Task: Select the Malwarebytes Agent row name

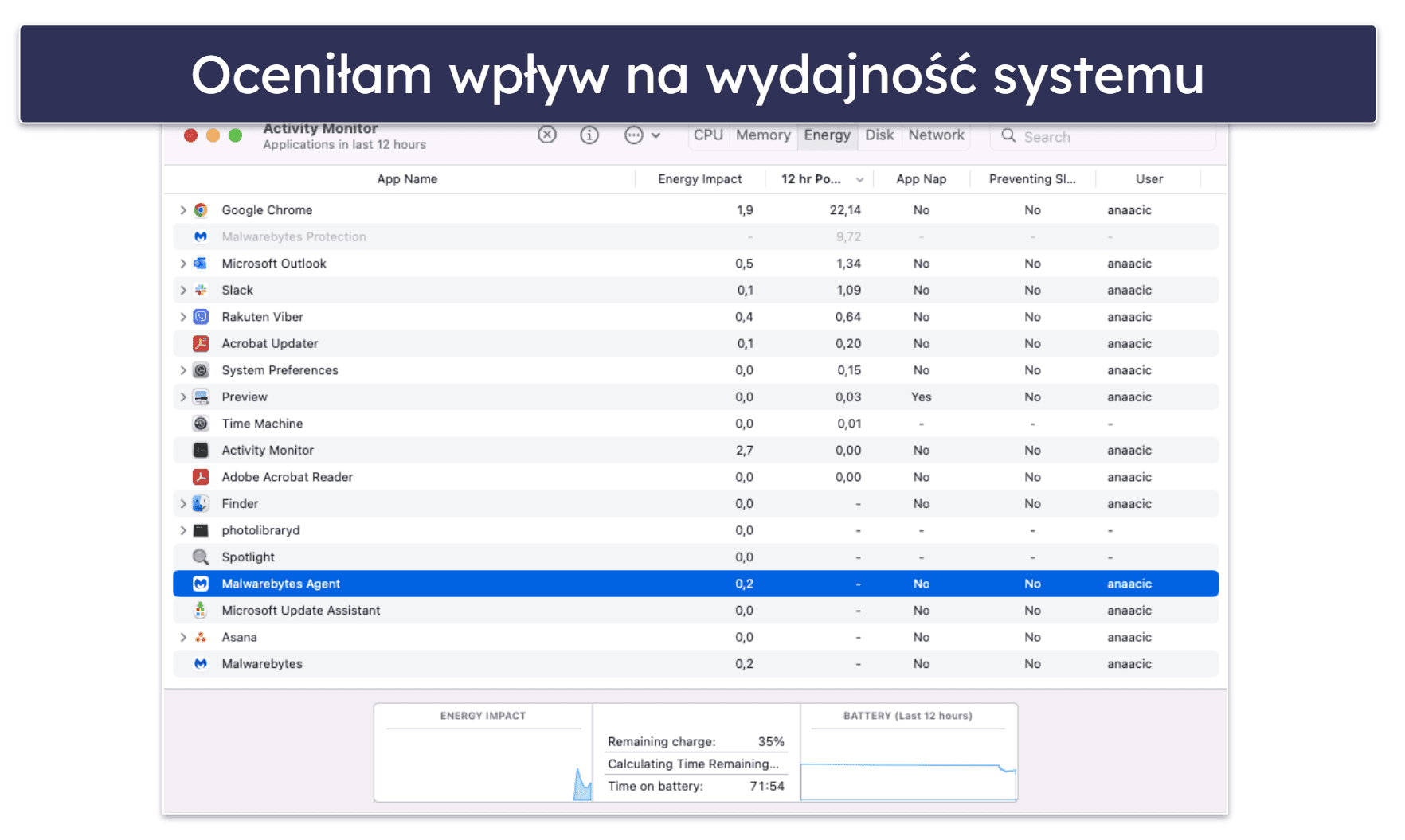Action: pyautogui.click(x=280, y=584)
